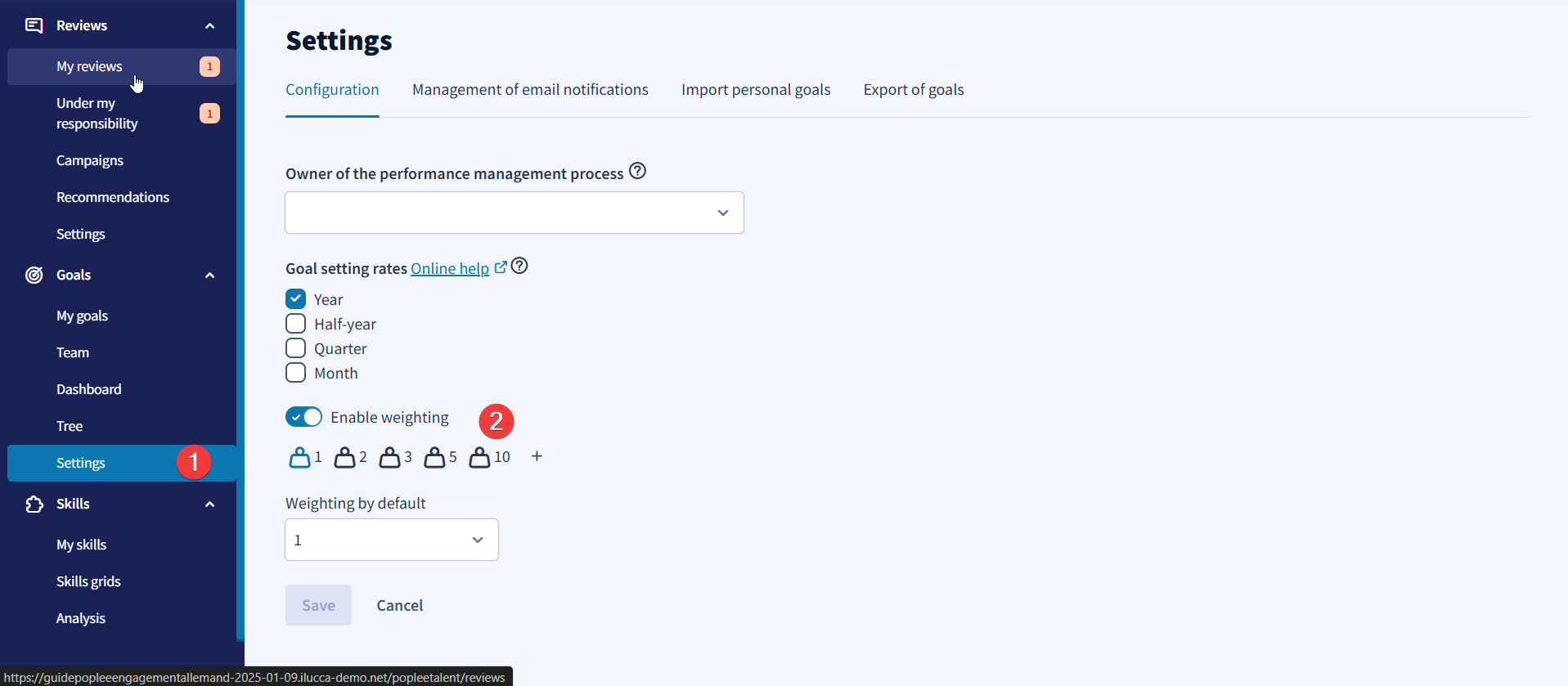Click the Cancel button
The image size is (1568, 686).
(x=400, y=605)
